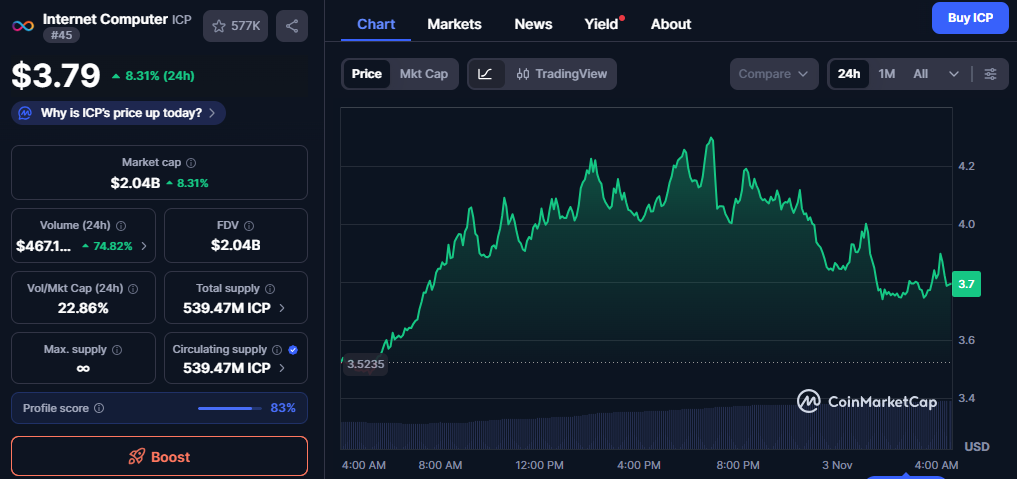Click the Profile score progress bar
This screenshot has width=1017, height=479.
(x=227, y=408)
